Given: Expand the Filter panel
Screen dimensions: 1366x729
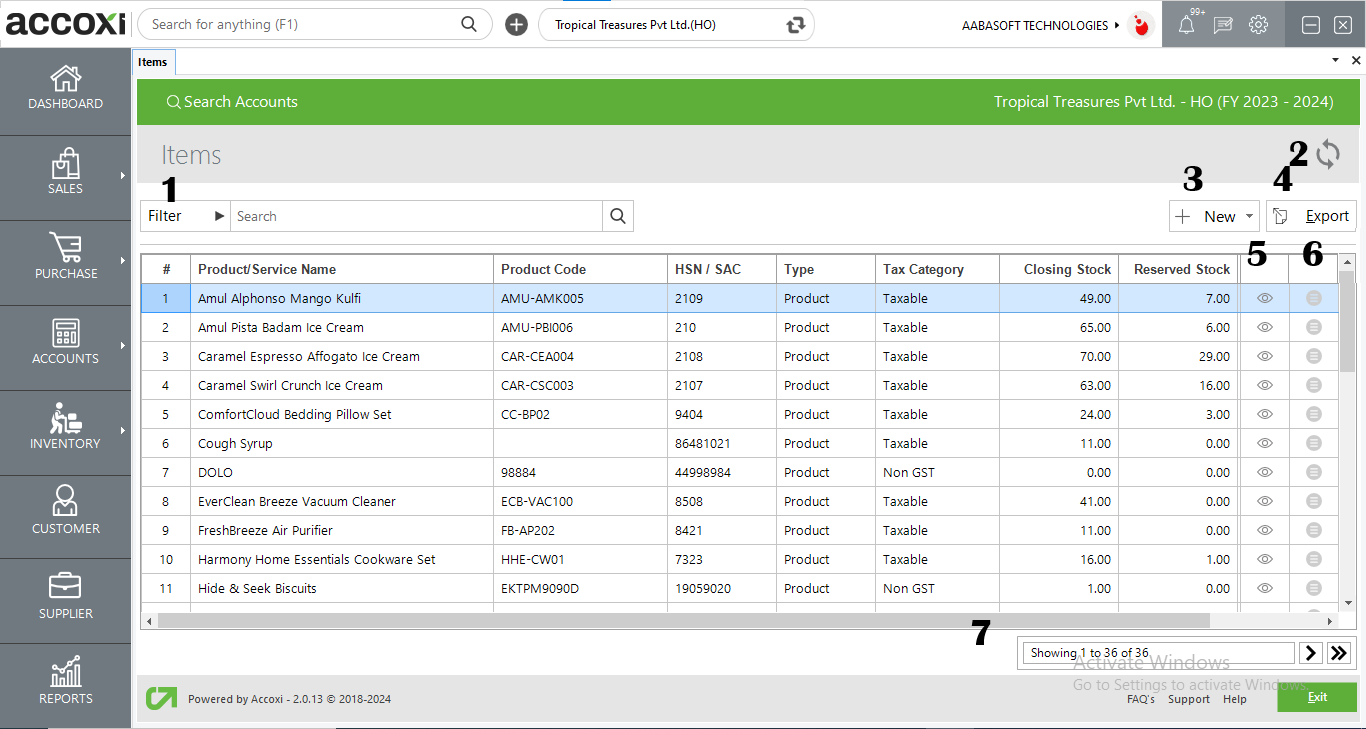Looking at the screenshot, I should (x=186, y=216).
